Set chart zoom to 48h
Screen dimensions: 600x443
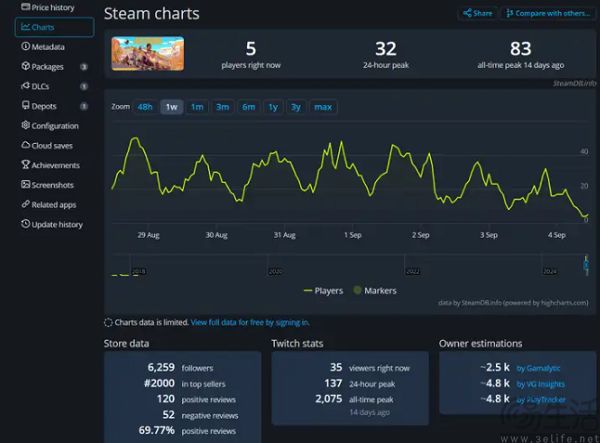(145, 107)
